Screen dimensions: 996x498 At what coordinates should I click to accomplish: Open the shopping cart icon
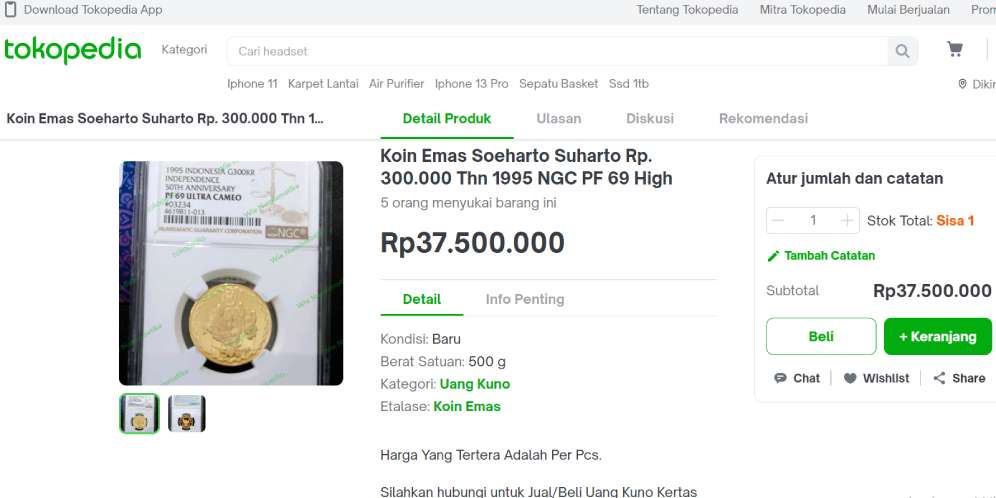point(955,50)
